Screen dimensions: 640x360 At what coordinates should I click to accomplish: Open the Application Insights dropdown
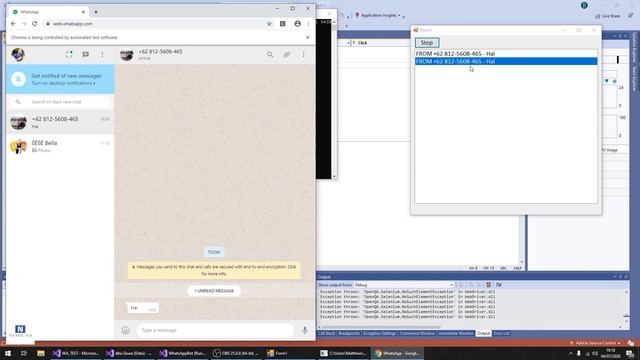coord(378,16)
